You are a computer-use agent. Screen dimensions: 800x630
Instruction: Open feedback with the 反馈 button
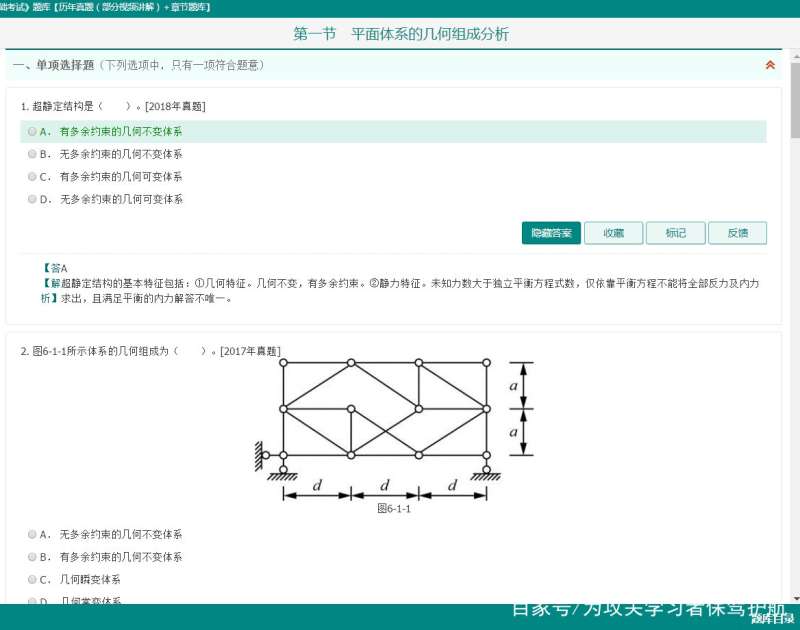737,232
